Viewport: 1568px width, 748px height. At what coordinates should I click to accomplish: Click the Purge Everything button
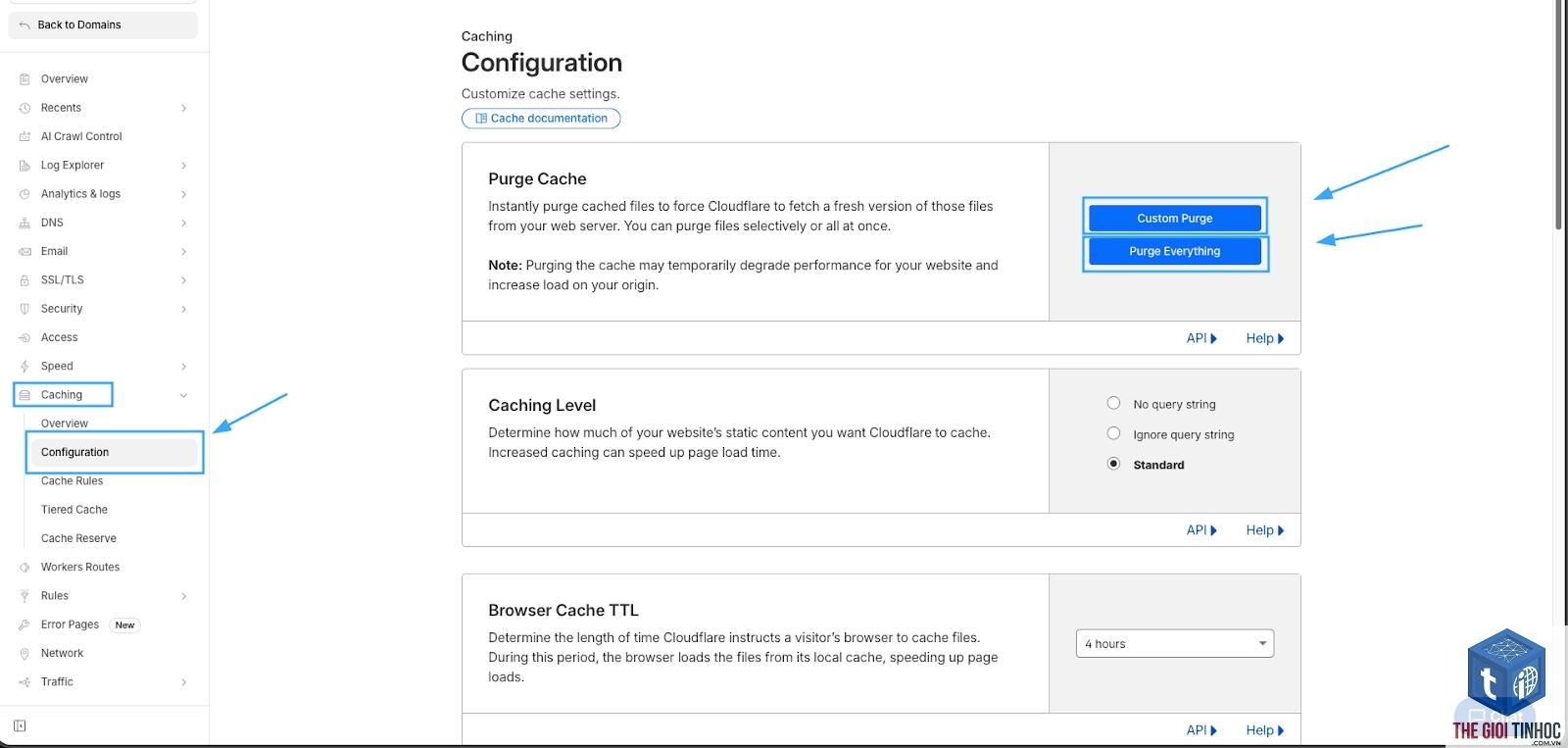pyautogui.click(x=1174, y=251)
